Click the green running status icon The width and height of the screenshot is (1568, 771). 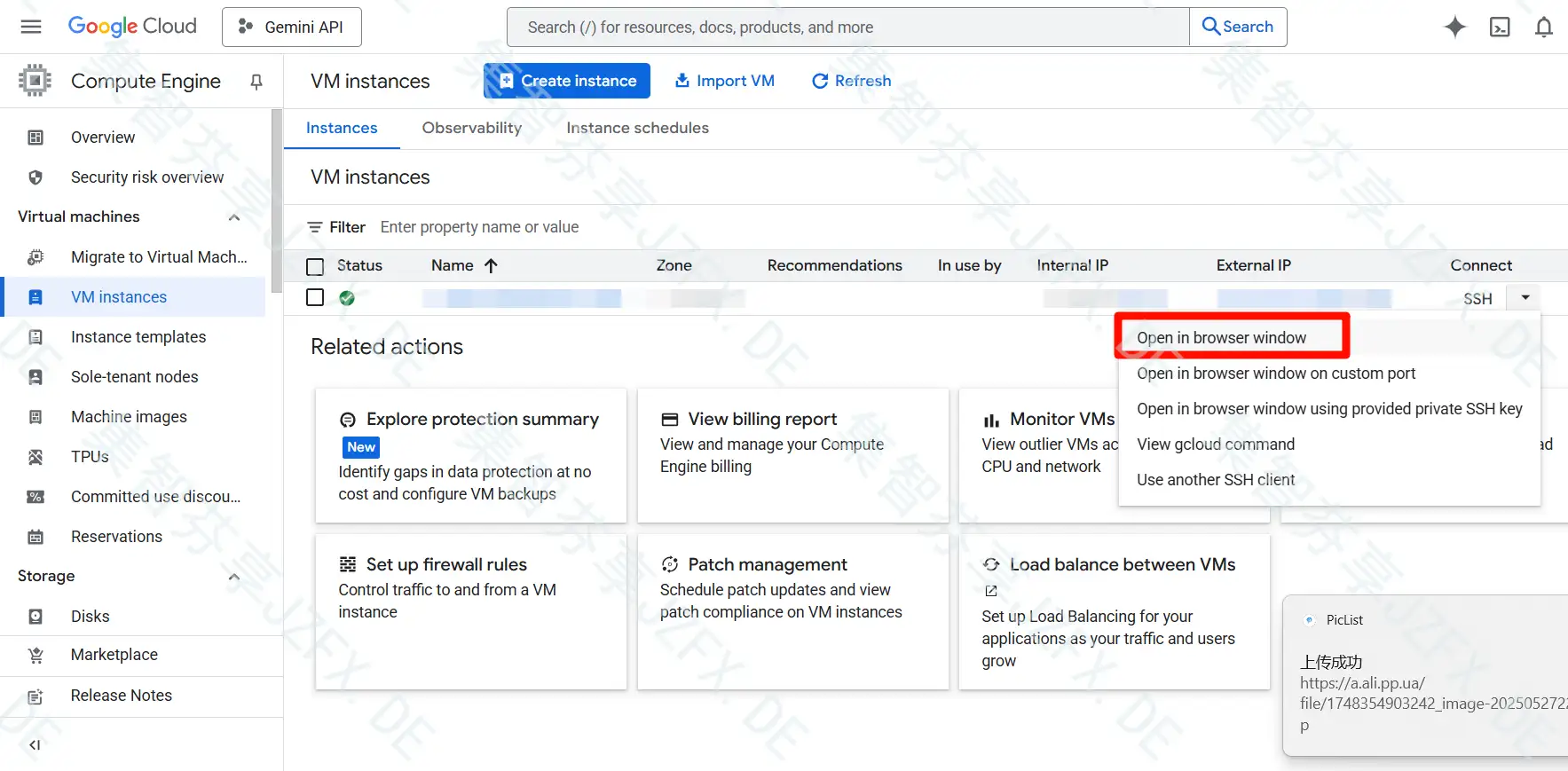point(347,298)
